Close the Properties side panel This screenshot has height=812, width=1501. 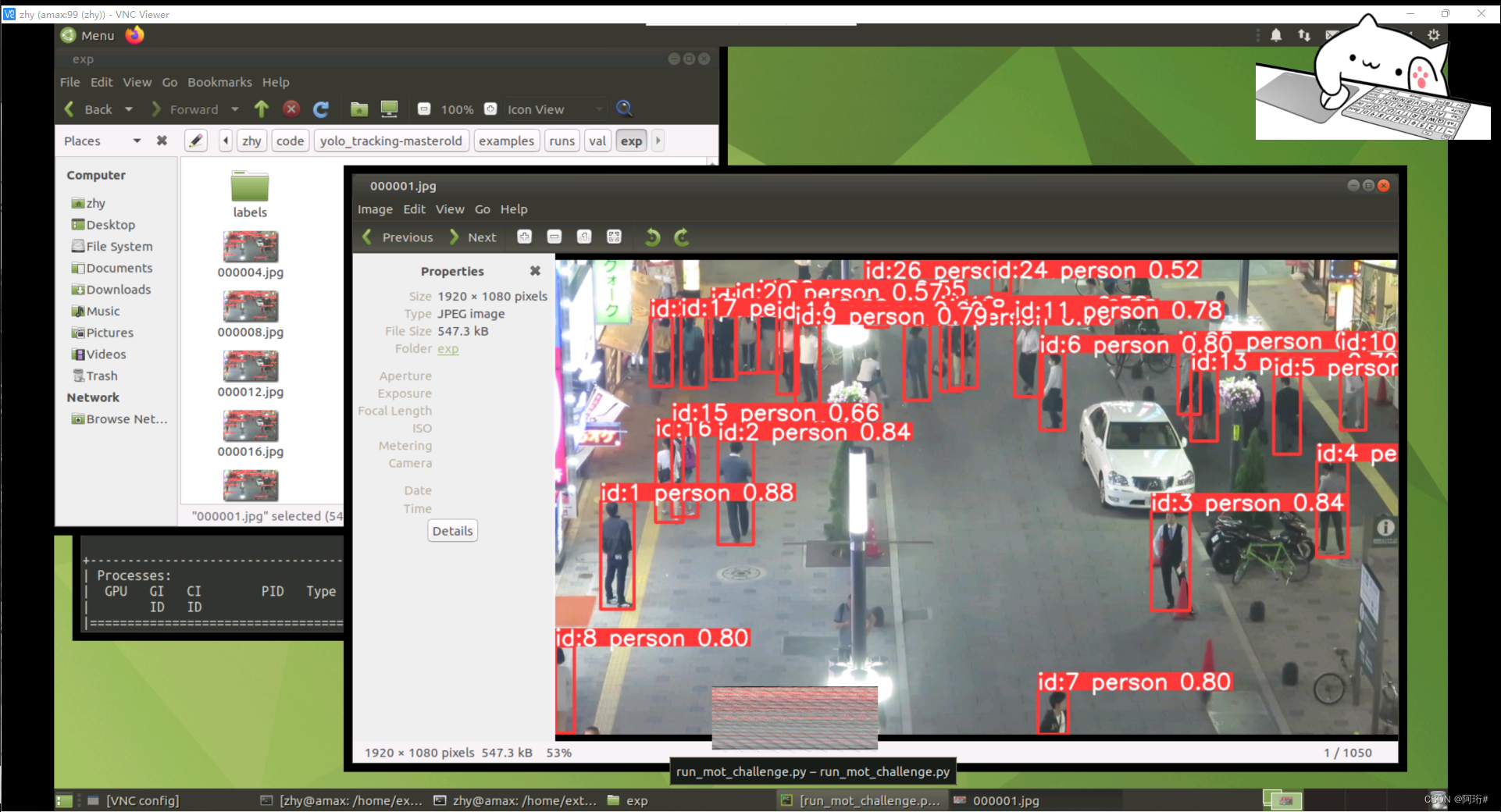pyautogui.click(x=535, y=271)
